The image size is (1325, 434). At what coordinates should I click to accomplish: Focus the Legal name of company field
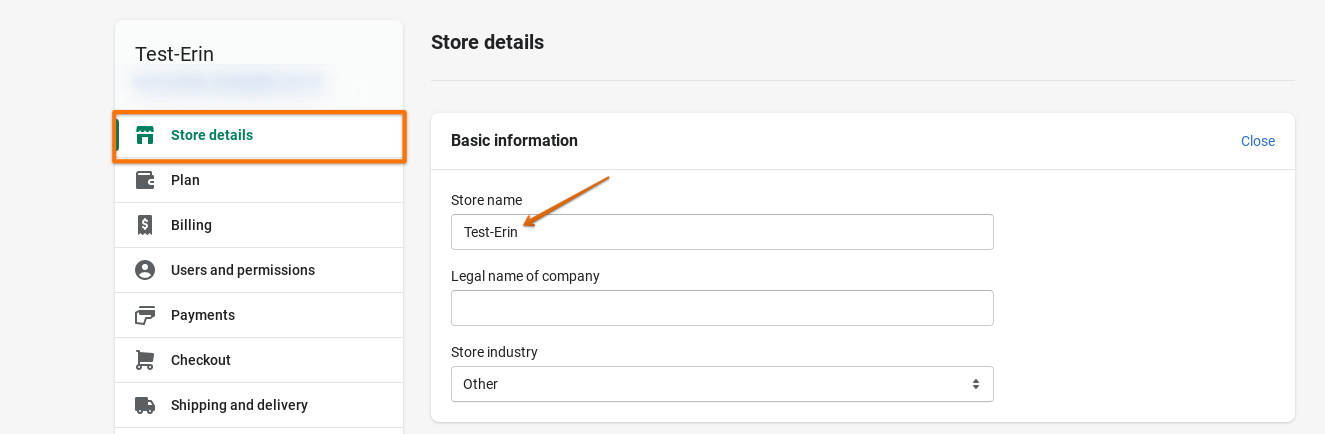click(x=722, y=308)
